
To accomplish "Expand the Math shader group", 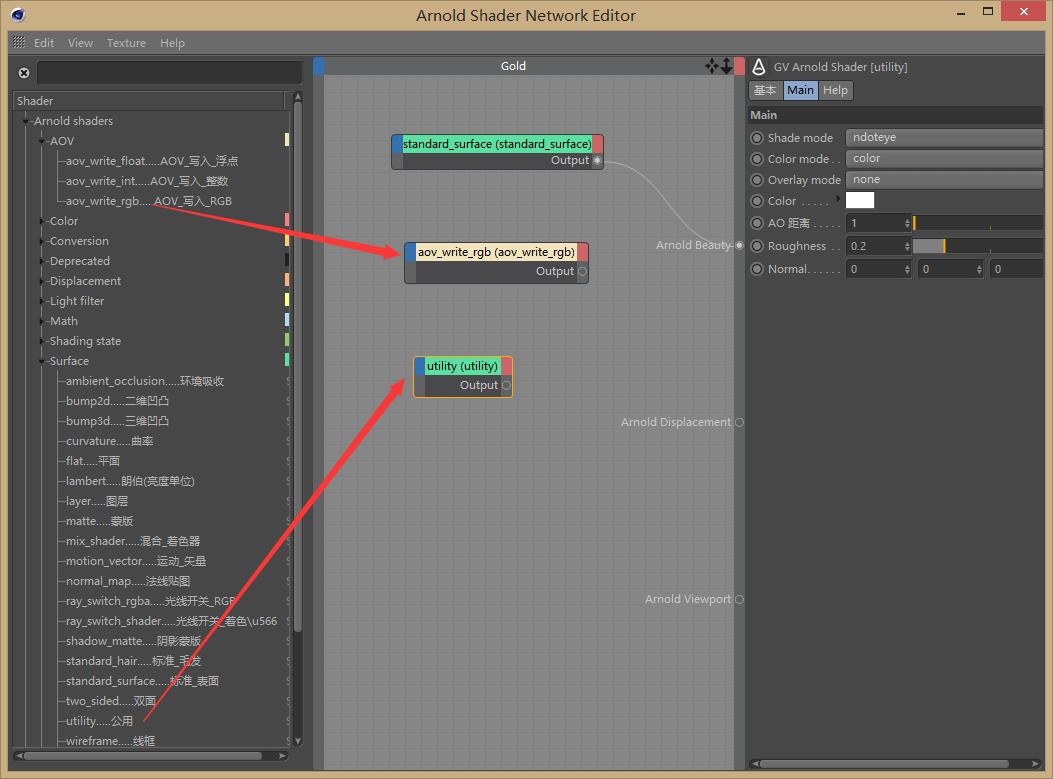I will (42, 321).
